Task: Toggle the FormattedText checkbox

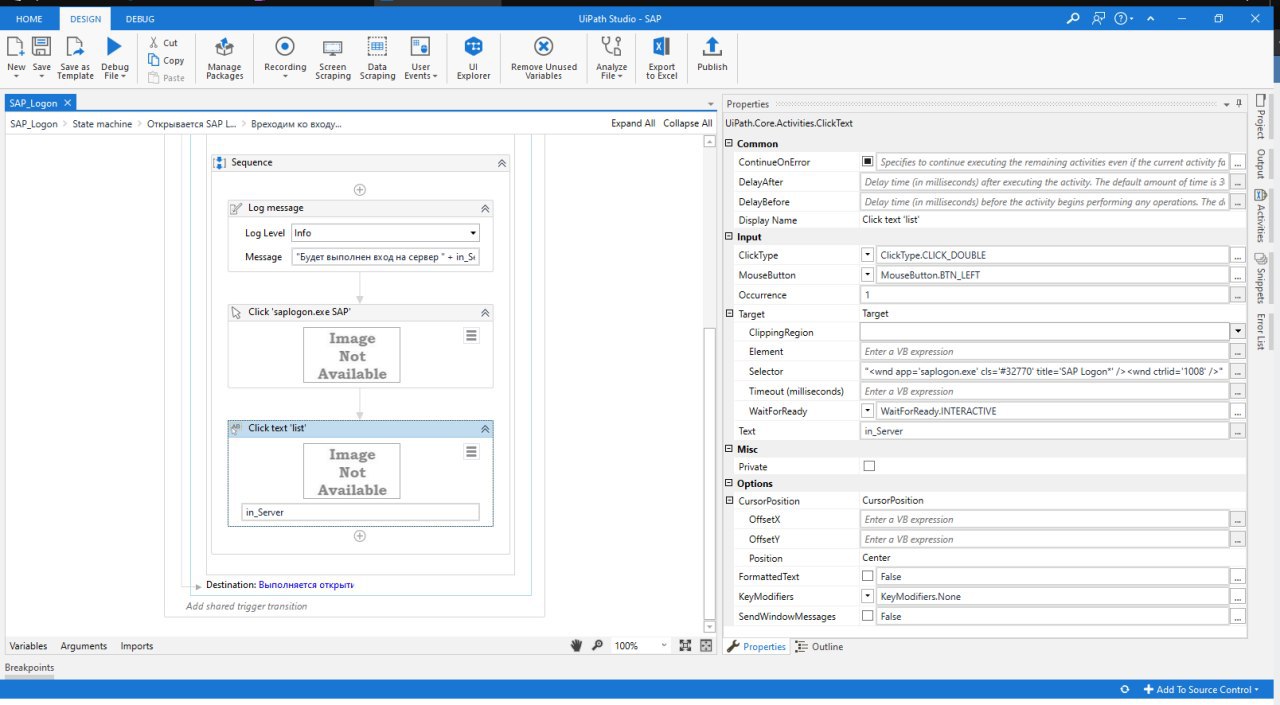Action: 867,576
